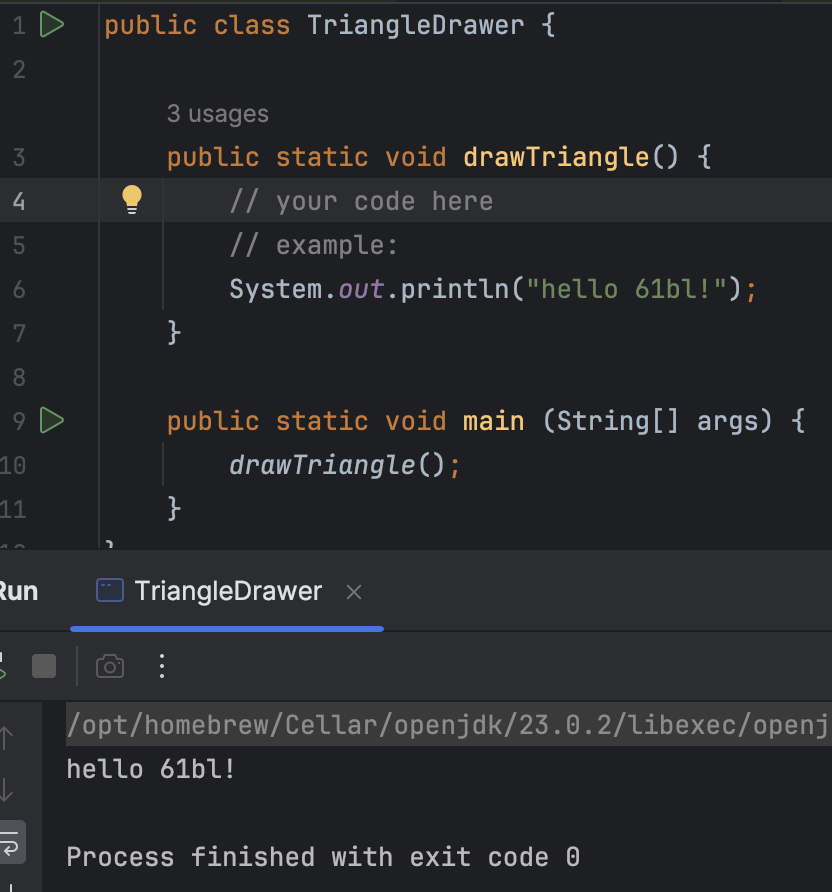Open more run options via three-dot menu

click(162, 666)
